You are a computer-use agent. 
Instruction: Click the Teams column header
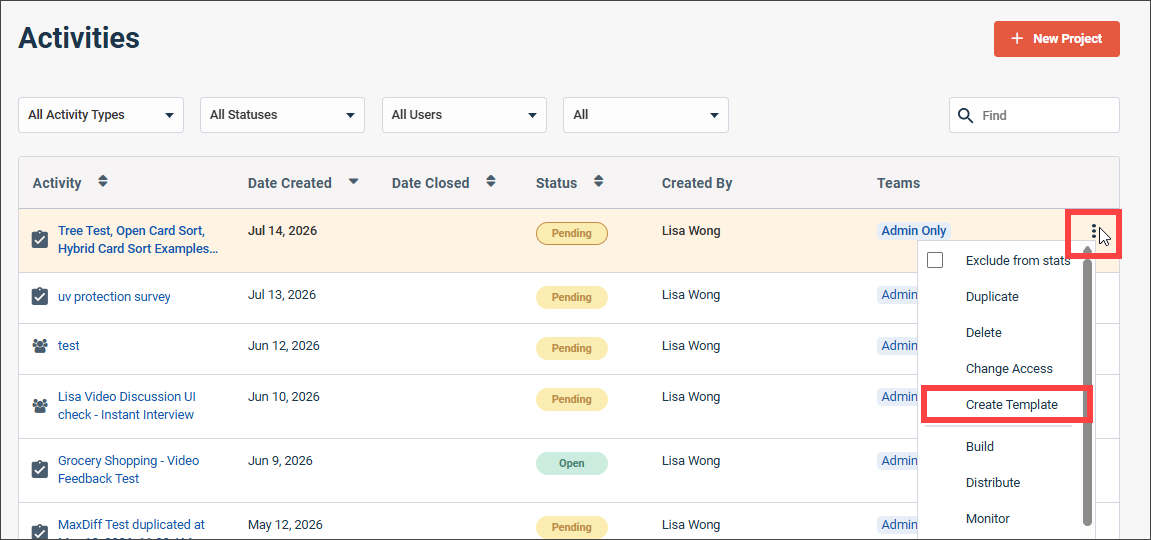[x=898, y=183]
